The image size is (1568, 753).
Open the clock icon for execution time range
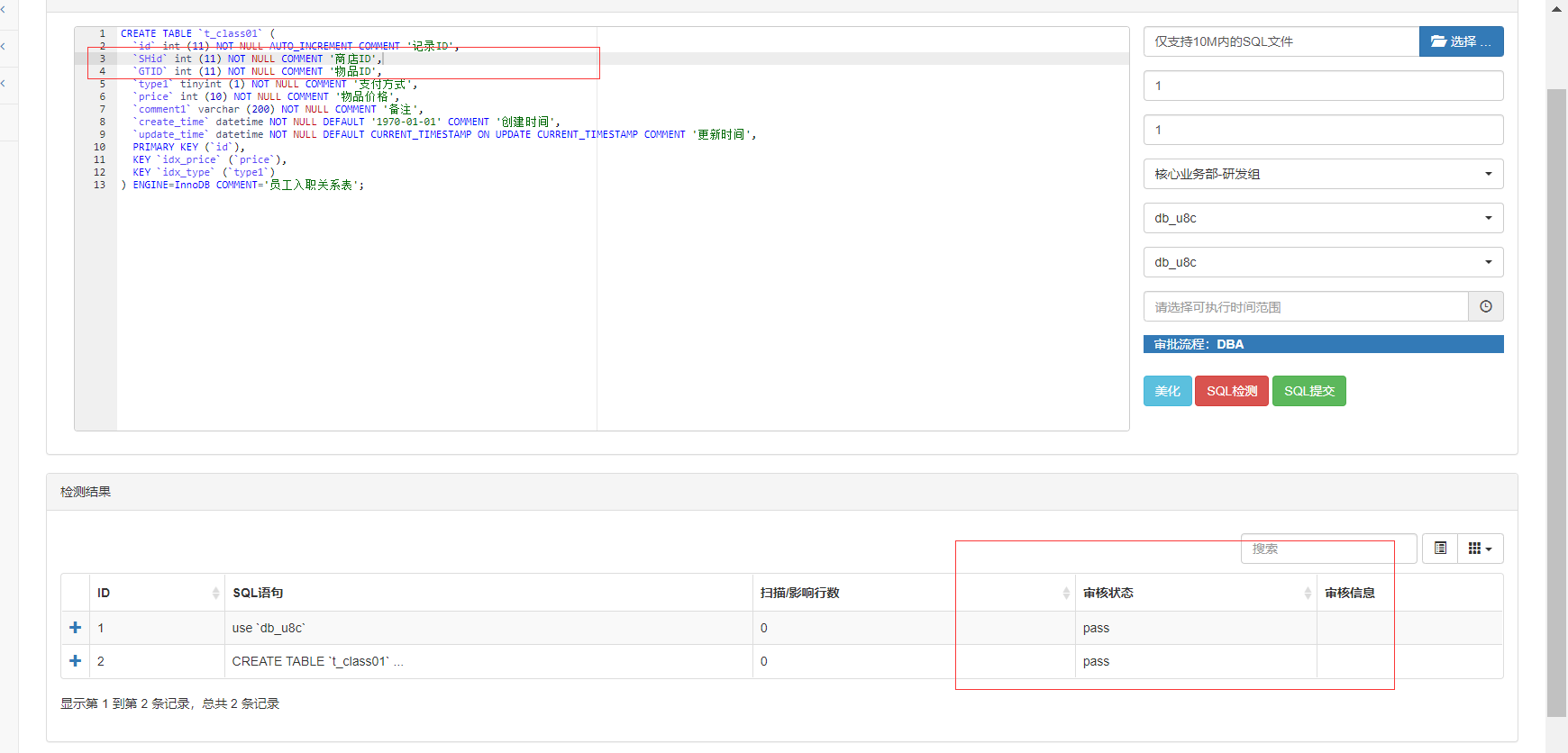1486,306
